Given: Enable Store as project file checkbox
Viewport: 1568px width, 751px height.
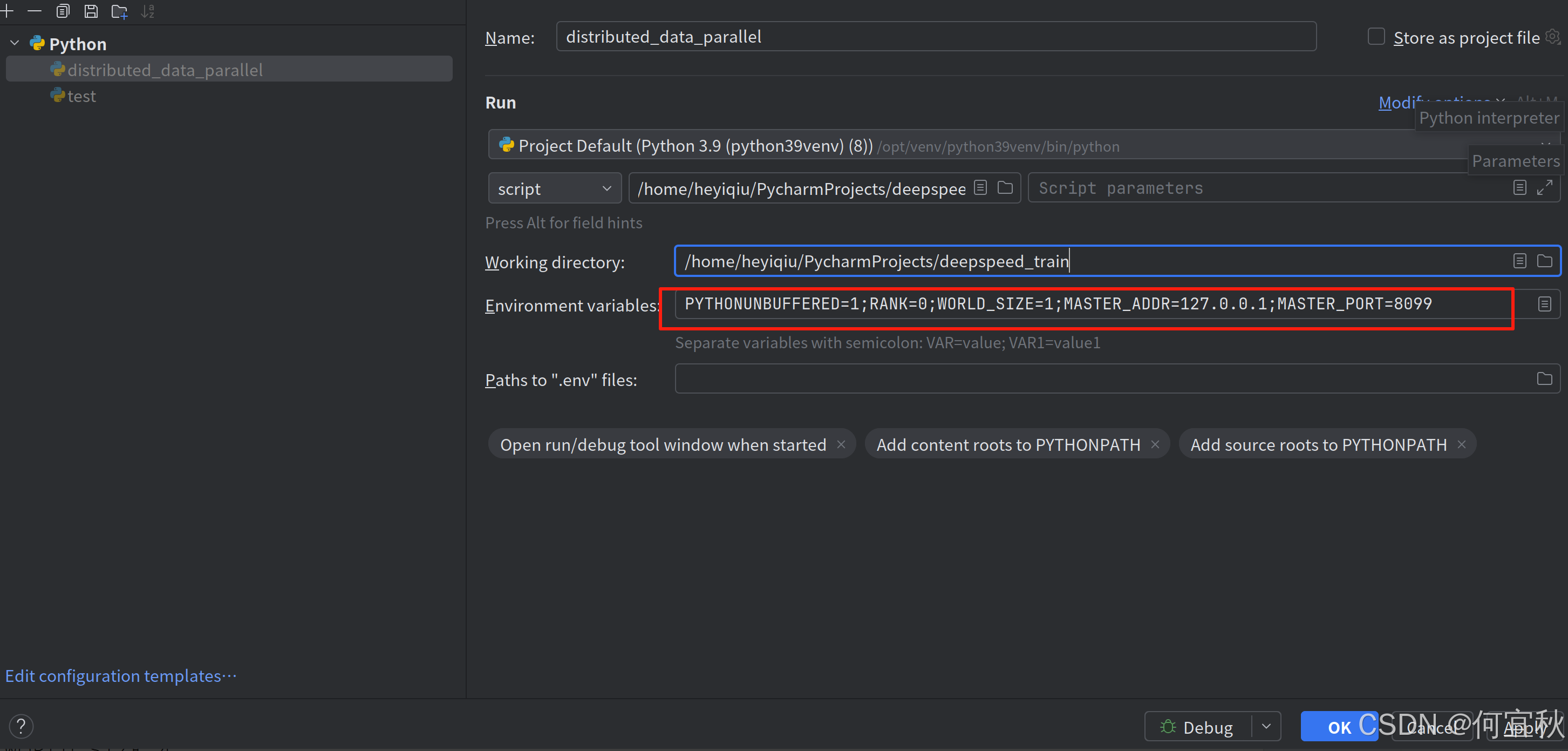Looking at the screenshot, I should [1376, 37].
